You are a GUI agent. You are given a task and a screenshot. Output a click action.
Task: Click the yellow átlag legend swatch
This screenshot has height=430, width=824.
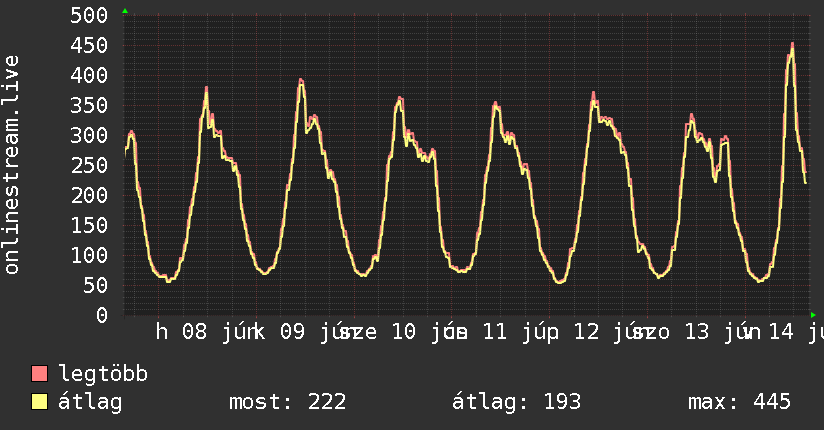pos(39,402)
